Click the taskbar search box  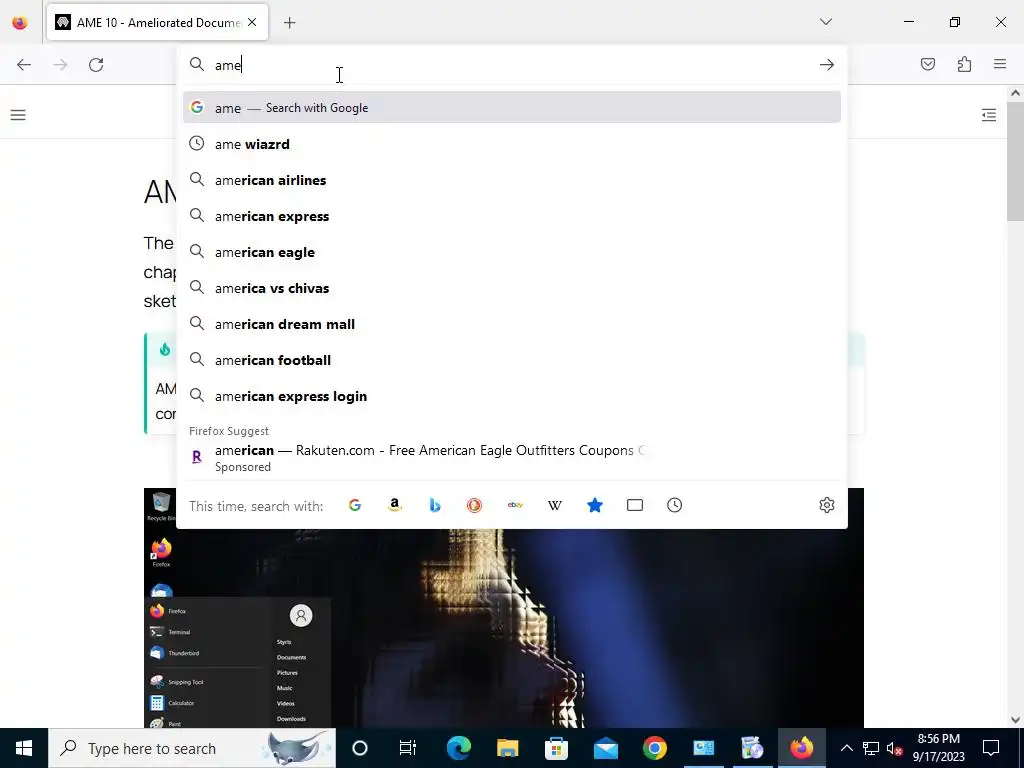coord(192,748)
